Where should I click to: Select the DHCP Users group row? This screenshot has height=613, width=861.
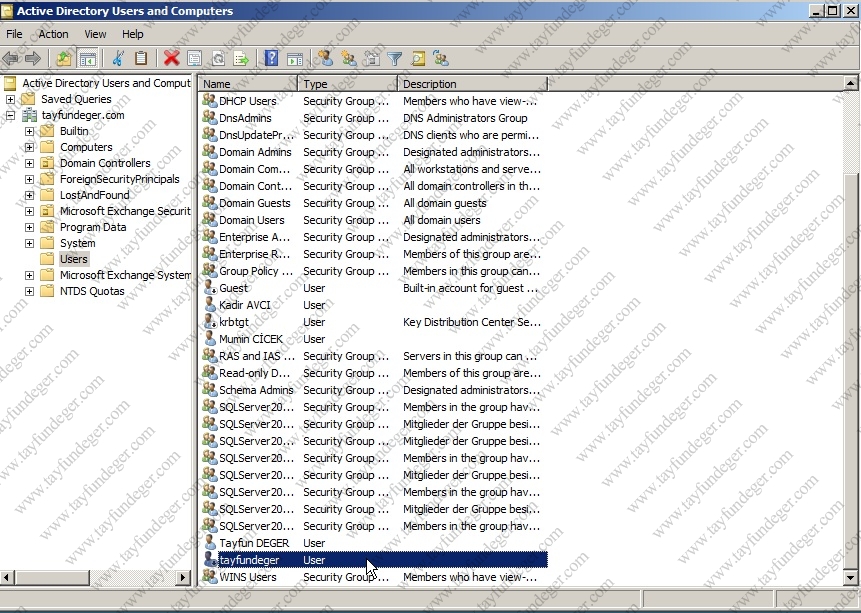point(373,101)
